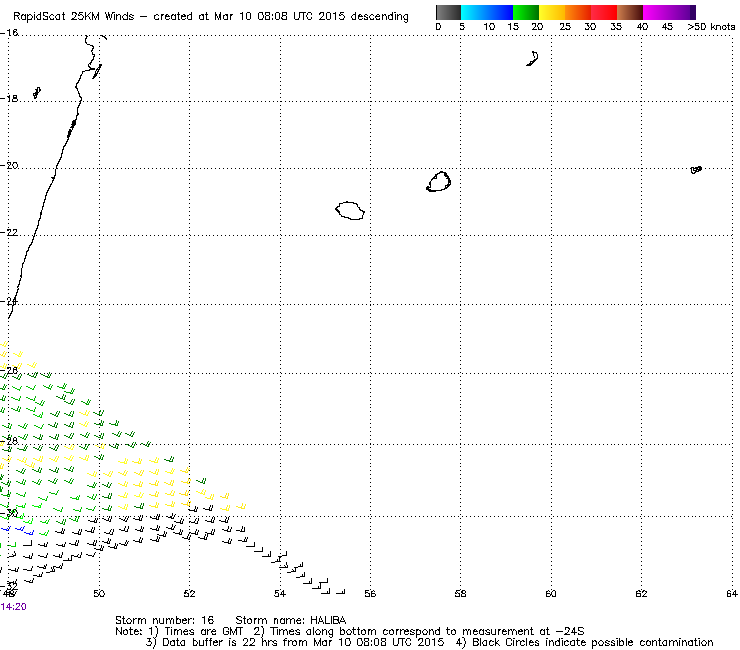Click the longitude label 54 on the axis
The width and height of the screenshot is (740, 650).
click(280, 593)
